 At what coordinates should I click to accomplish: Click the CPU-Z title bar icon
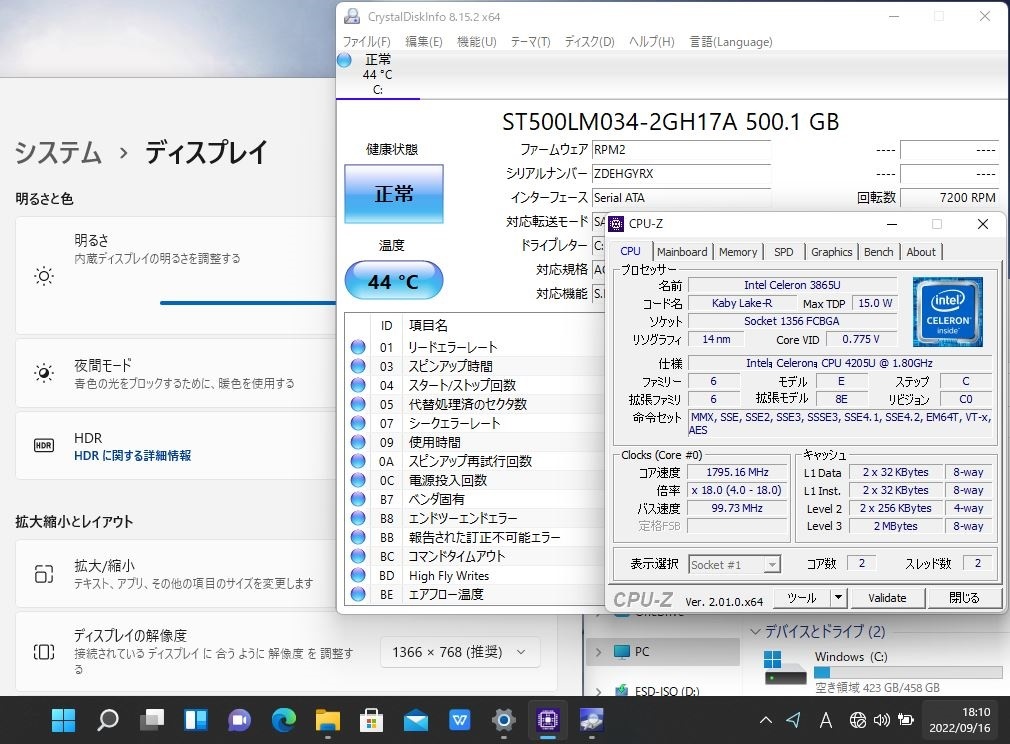(616, 224)
